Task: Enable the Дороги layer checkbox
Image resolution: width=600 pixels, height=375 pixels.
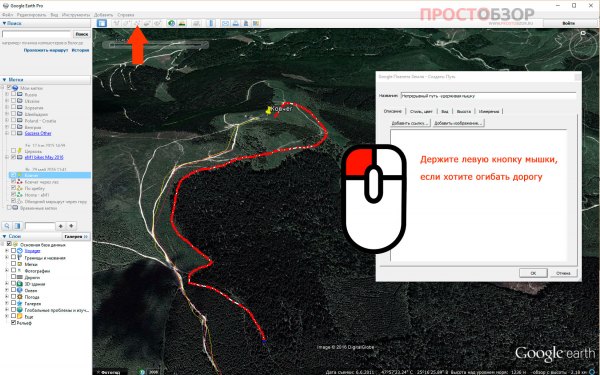Action: (14, 277)
